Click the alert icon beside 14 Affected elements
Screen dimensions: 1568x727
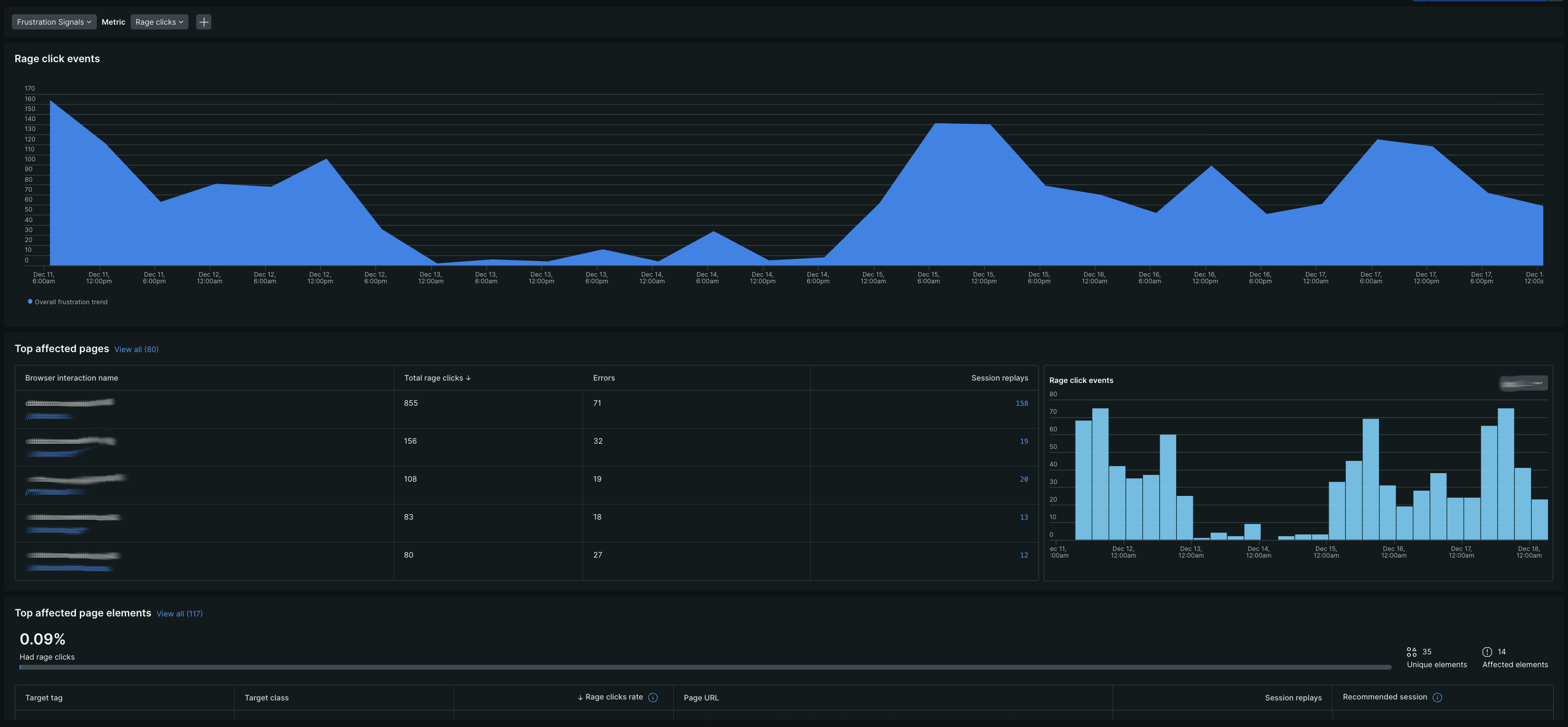point(1487,652)
